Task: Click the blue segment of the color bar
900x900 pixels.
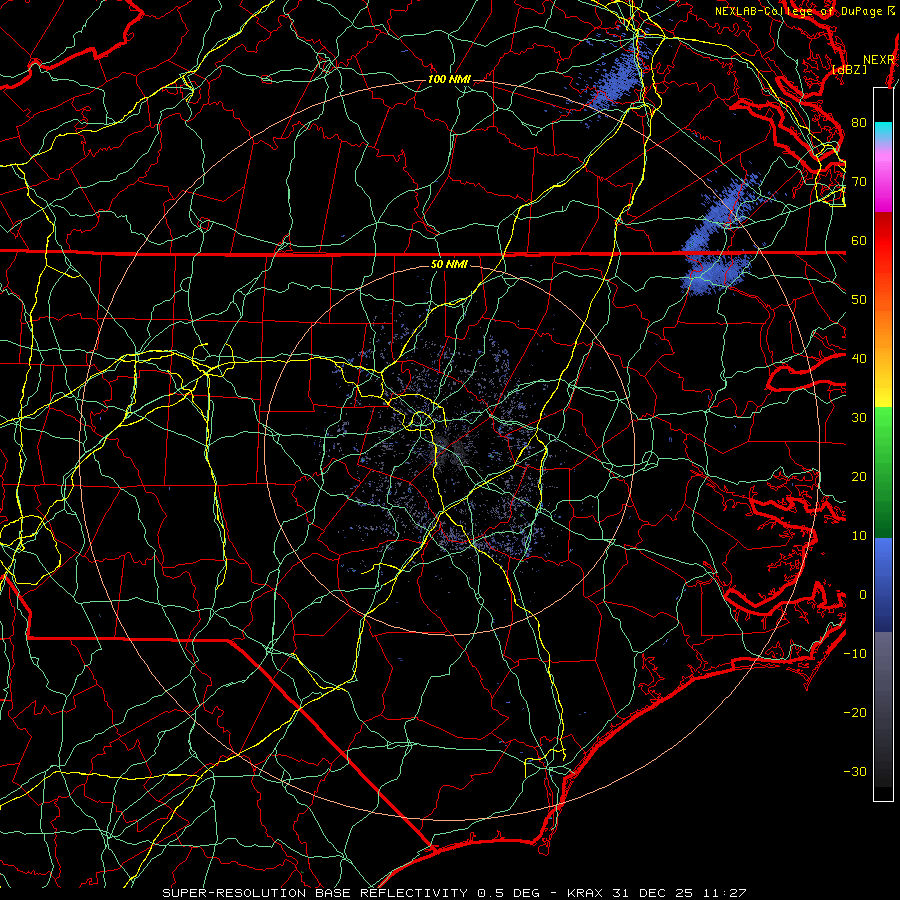Action: pos(883,584)
